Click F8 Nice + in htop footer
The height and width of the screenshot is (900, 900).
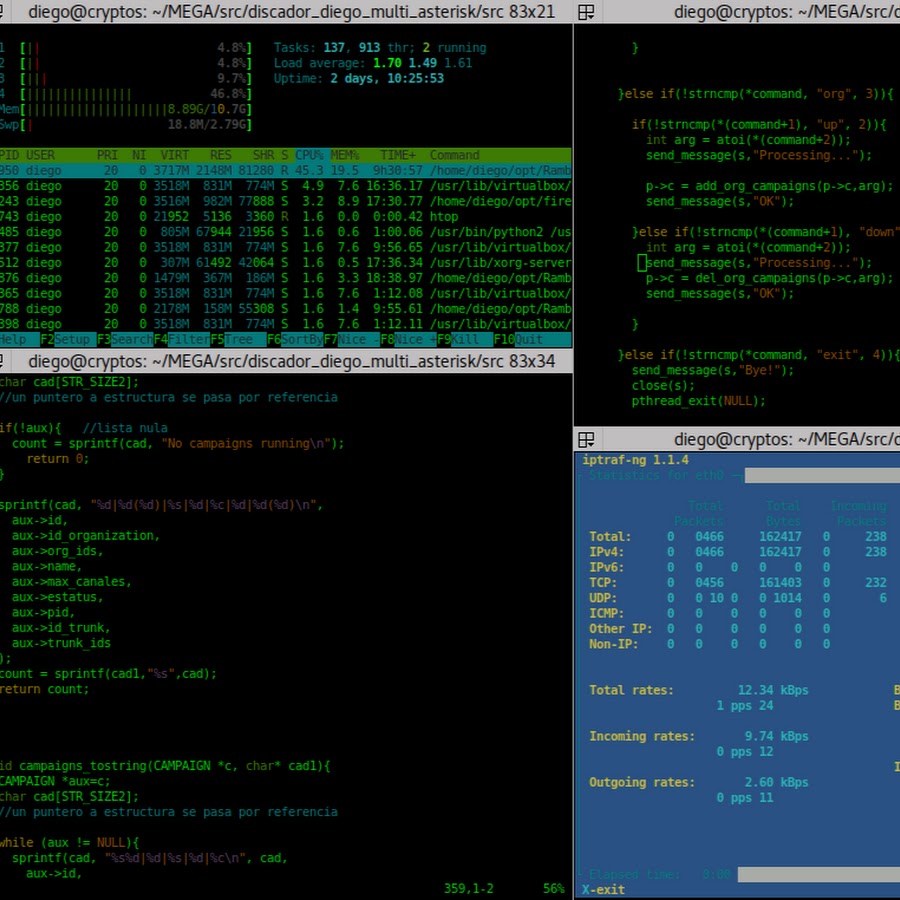pyautogui.click(x=408, y=340)
